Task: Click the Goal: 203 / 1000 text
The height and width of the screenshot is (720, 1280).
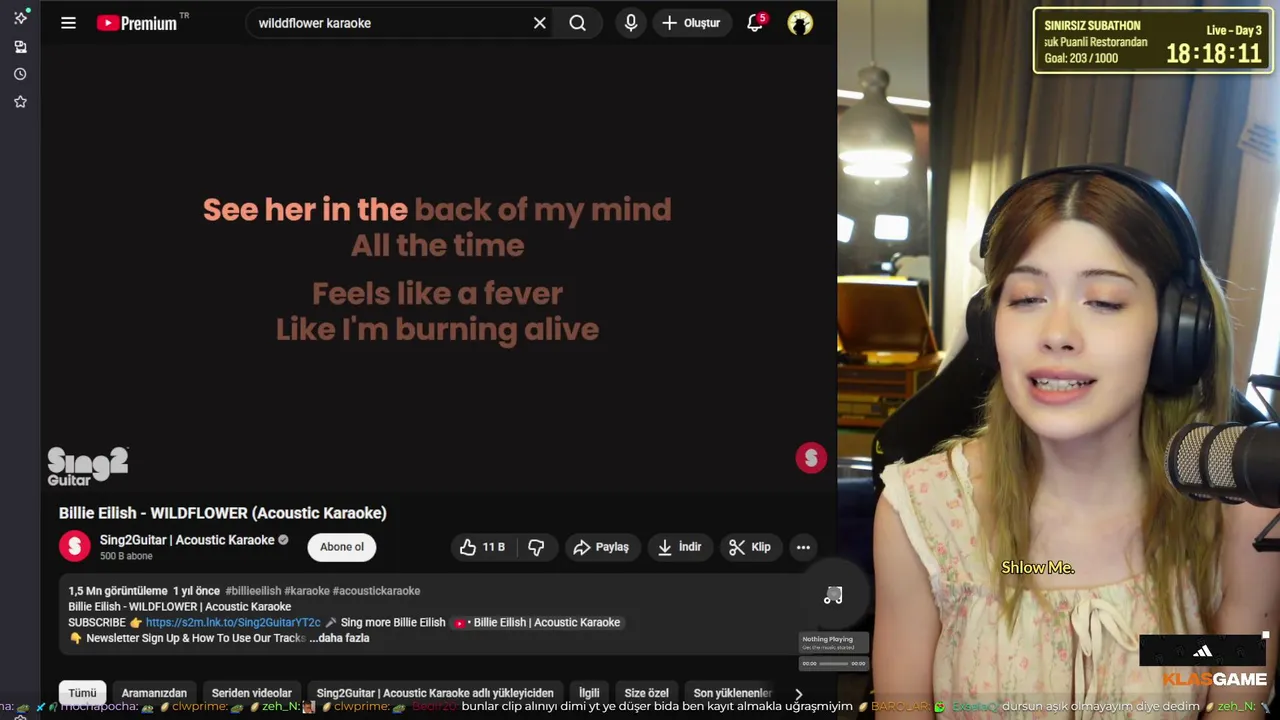Action: (x=1081, y=58)
